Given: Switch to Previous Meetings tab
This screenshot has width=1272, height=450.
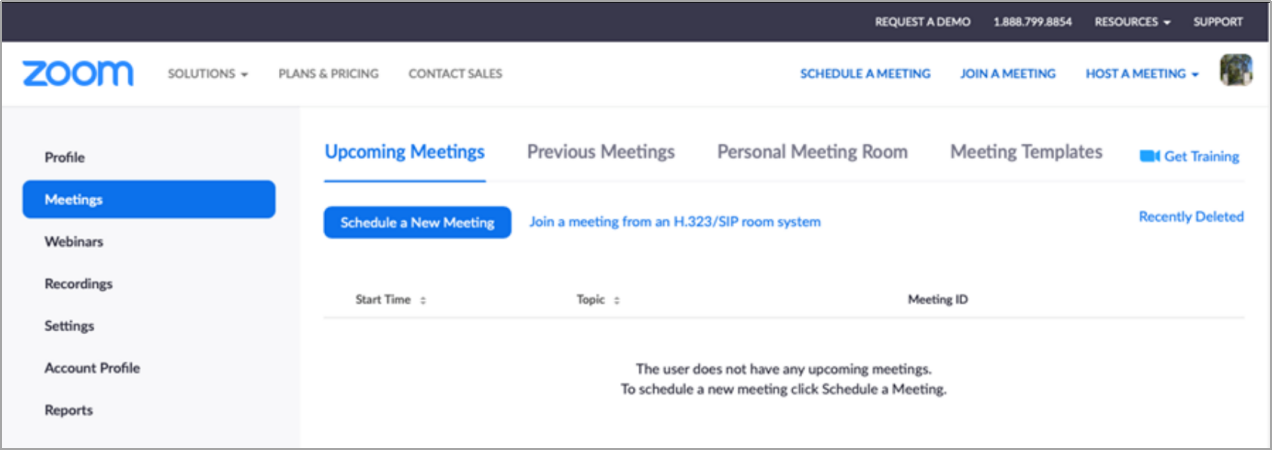Looking at the screenshot, I should click(x=600, y=152).
